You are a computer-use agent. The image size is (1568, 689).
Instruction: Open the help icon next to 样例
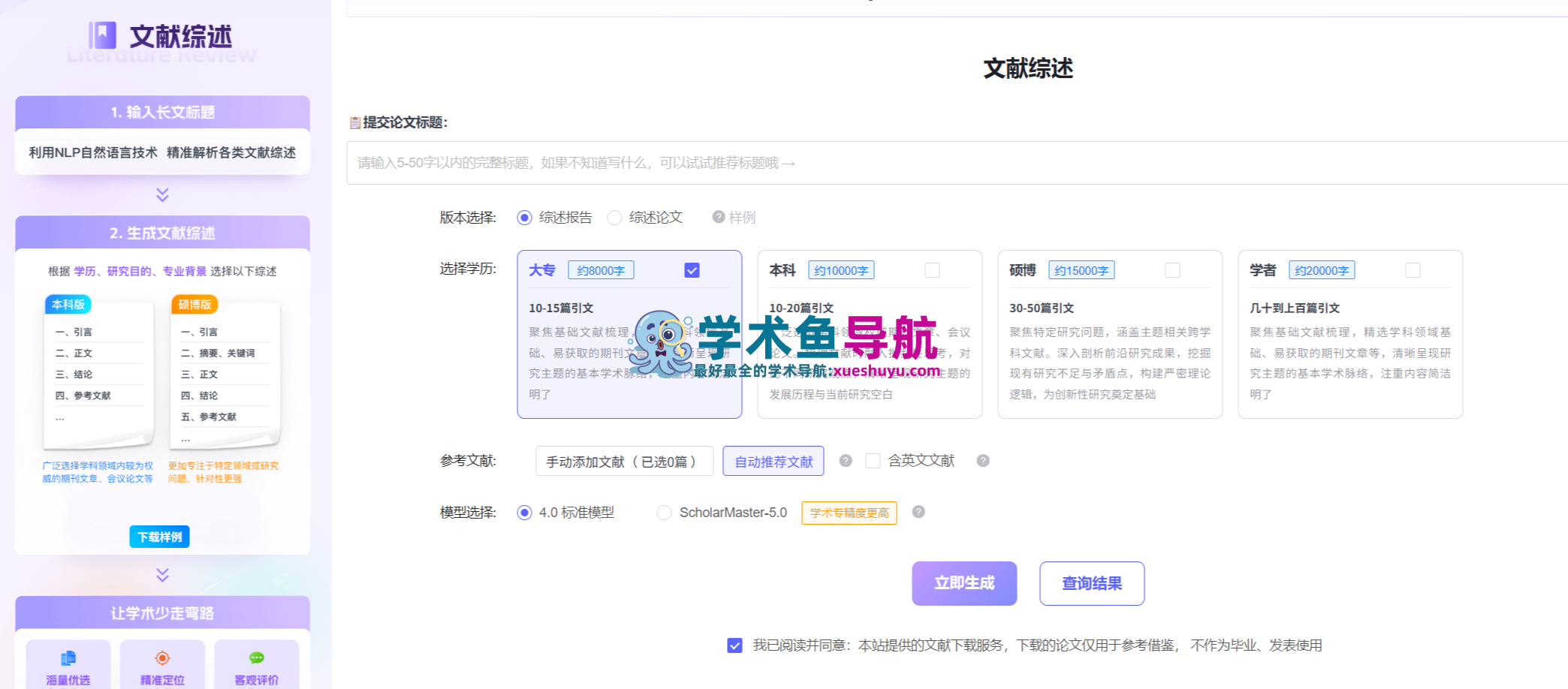pyautogui.click(x=719, y=217)
